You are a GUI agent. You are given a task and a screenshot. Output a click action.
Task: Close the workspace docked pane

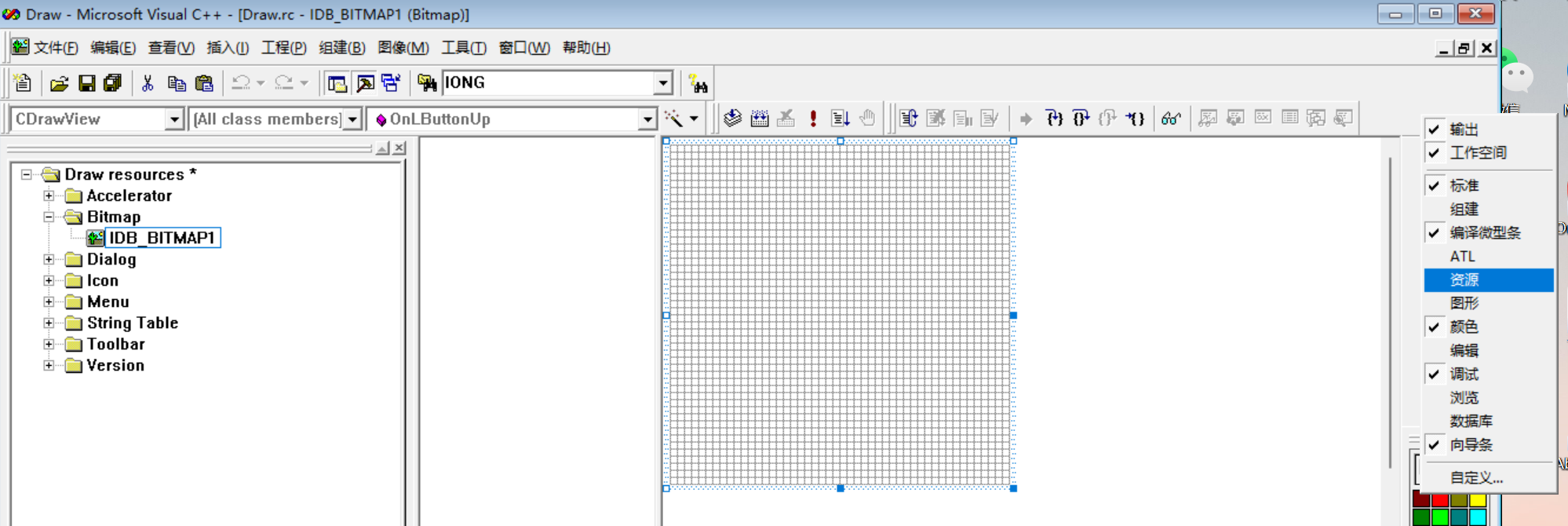tap(399, 148)
